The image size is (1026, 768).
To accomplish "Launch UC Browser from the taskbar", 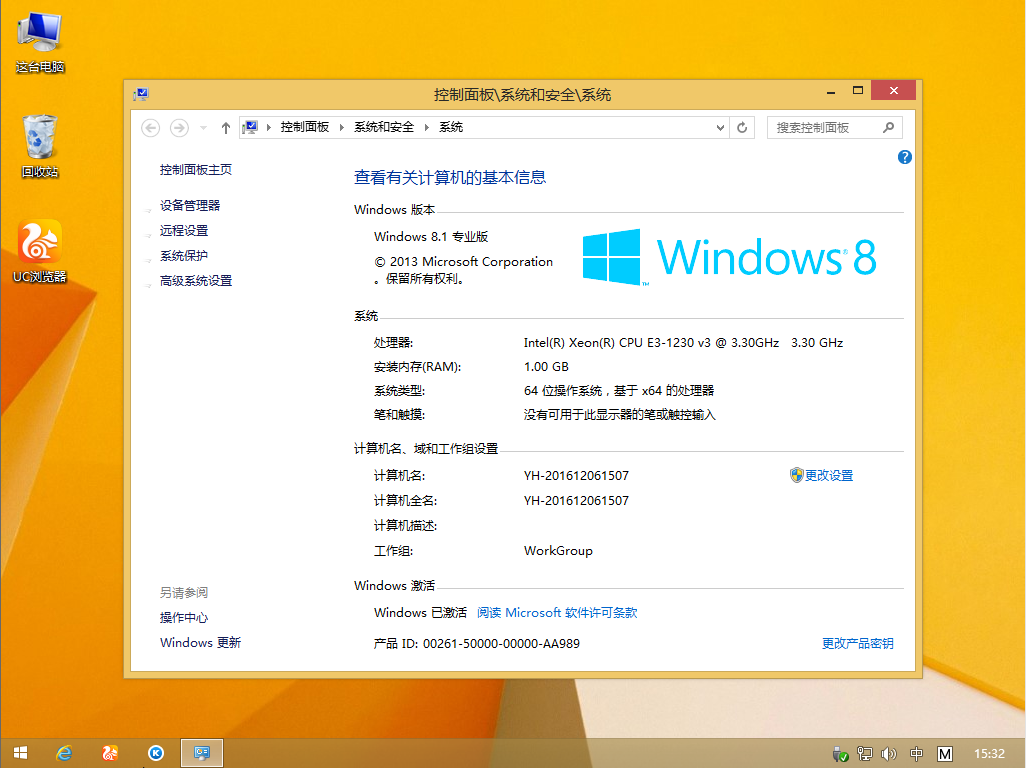I will coord(110,752).
